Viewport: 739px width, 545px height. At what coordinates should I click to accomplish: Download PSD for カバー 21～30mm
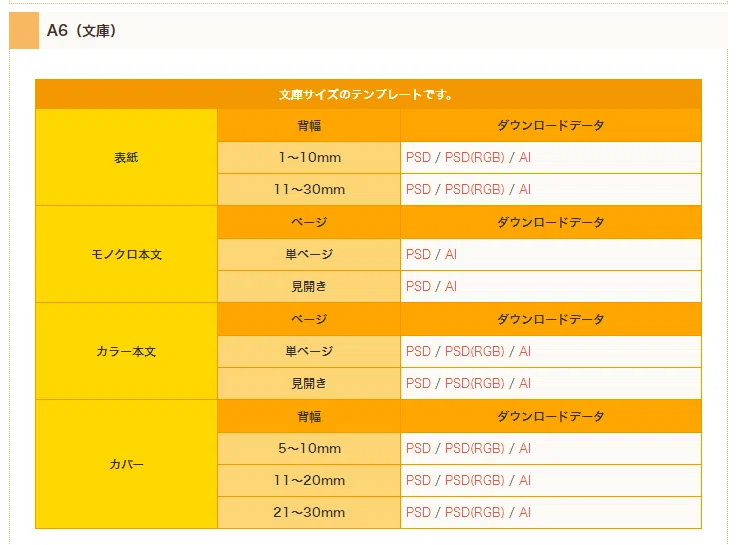(419, 512)
